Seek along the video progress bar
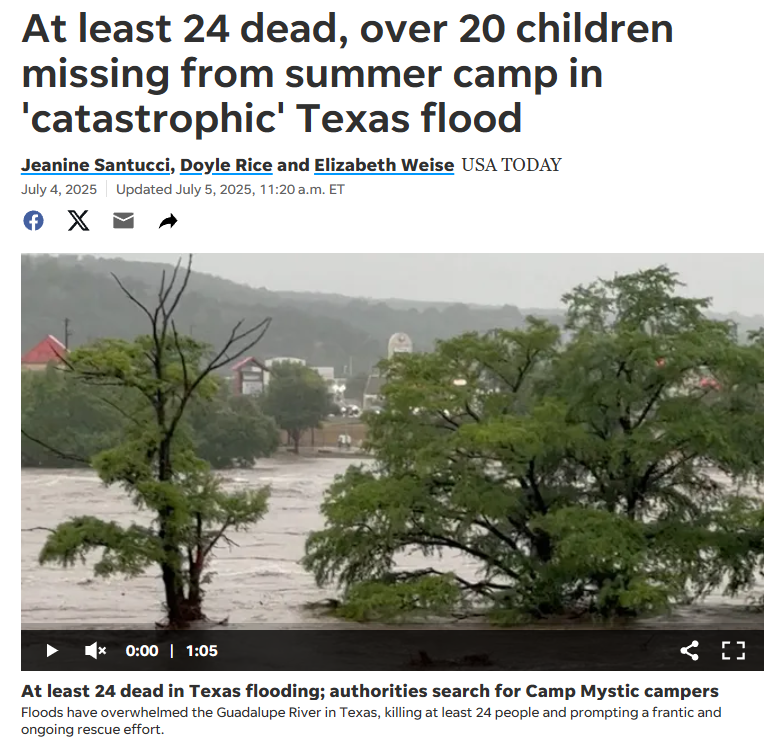783x744 pixels. [392, 627]
